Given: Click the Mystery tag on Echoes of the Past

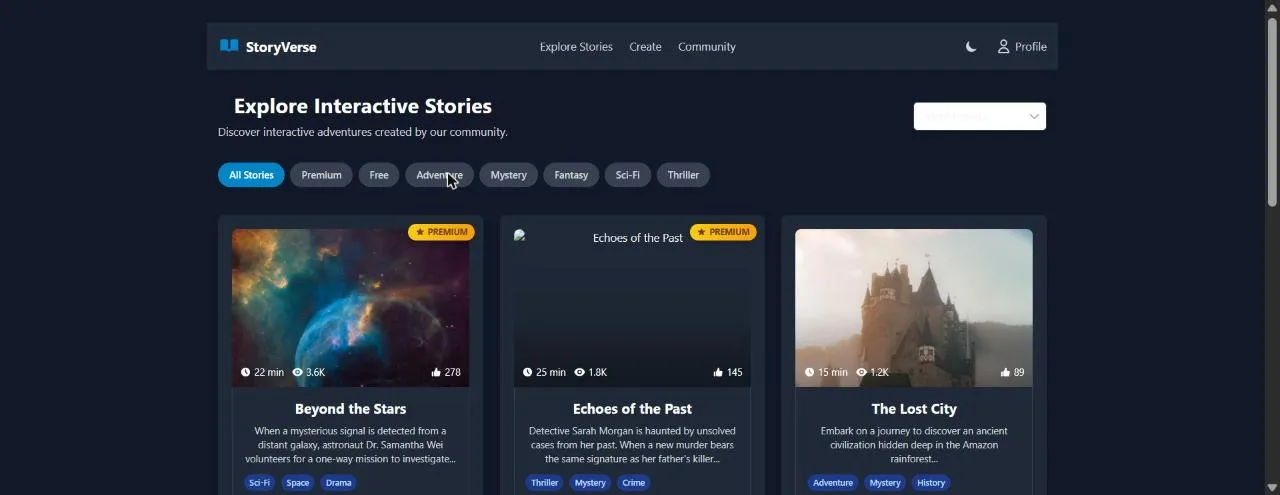Looking at the screenshot, I should pos(590,483).
